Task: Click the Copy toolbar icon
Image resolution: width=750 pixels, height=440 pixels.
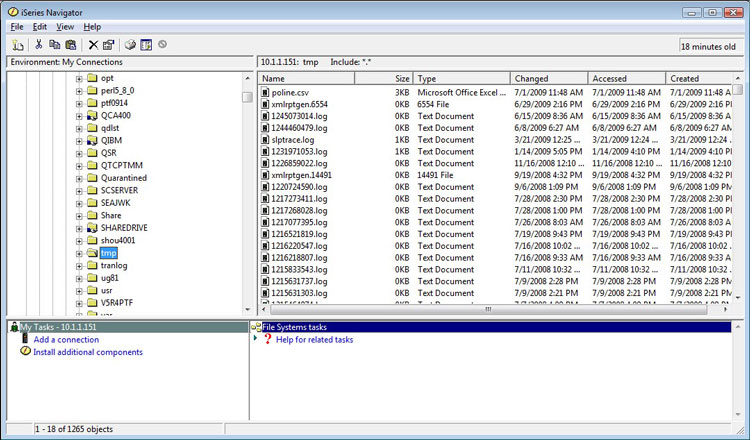Action: [x=55, y=45]
